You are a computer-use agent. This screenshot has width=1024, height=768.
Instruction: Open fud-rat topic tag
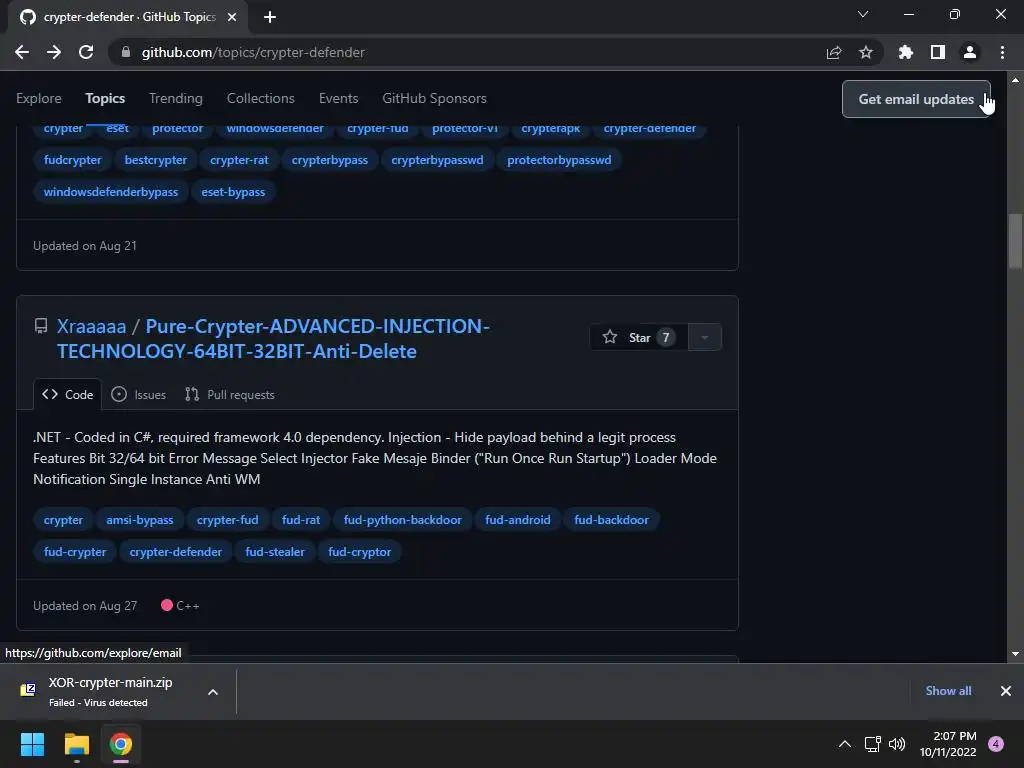click(301, 520)
